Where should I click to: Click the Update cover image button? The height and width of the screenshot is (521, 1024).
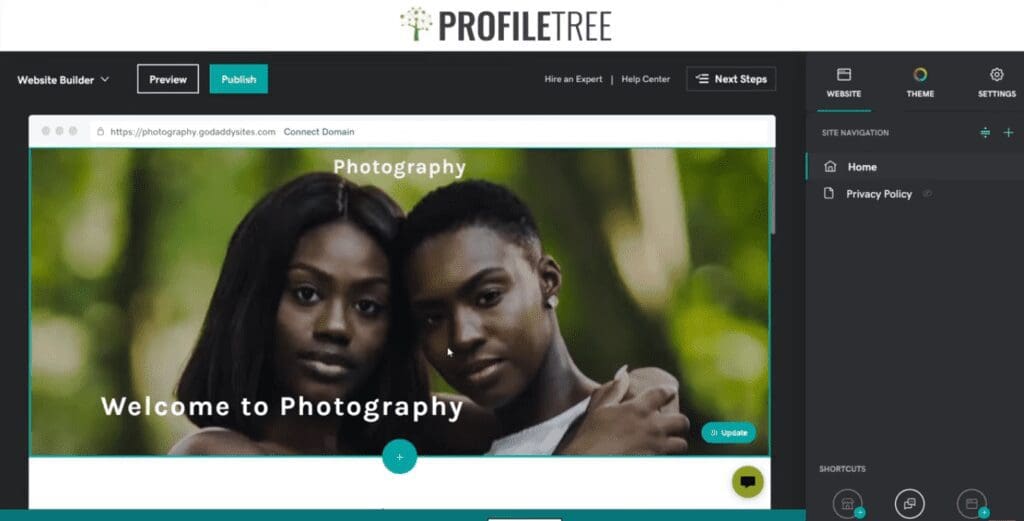point(729,433)
